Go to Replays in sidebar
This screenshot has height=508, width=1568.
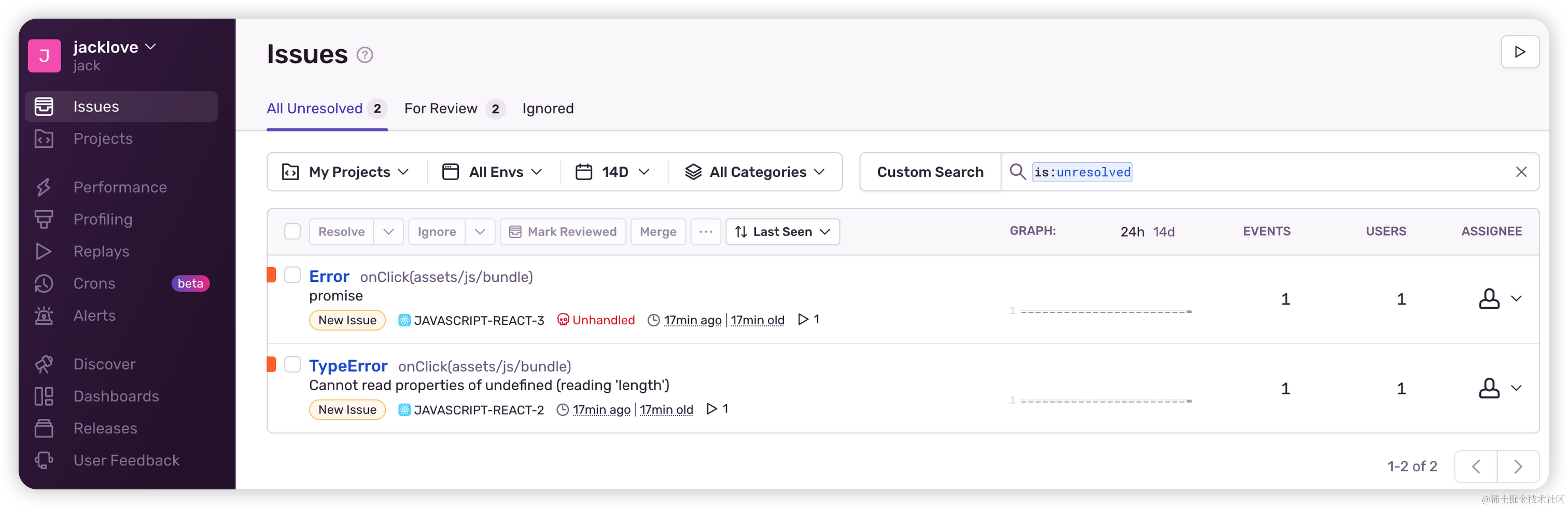(x=101, y=252)
